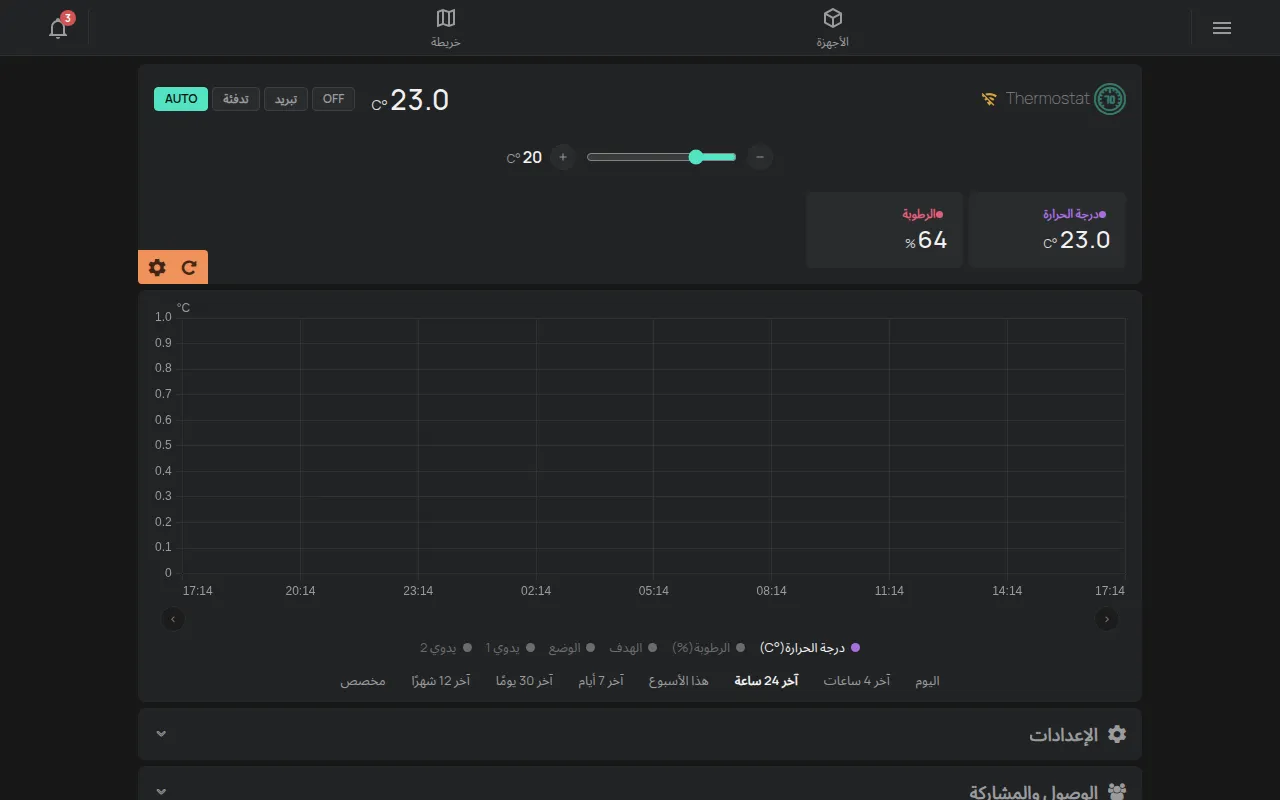Move chart to earlier time range
This screenshot has width=1280, height=800.
click(173, 620)
